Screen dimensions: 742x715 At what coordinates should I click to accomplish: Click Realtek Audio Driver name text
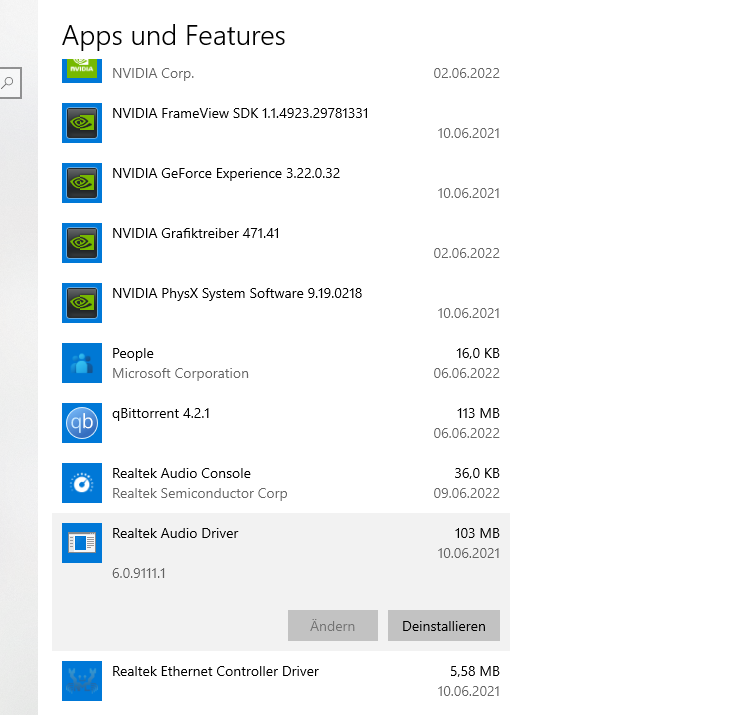click(175, 533)
